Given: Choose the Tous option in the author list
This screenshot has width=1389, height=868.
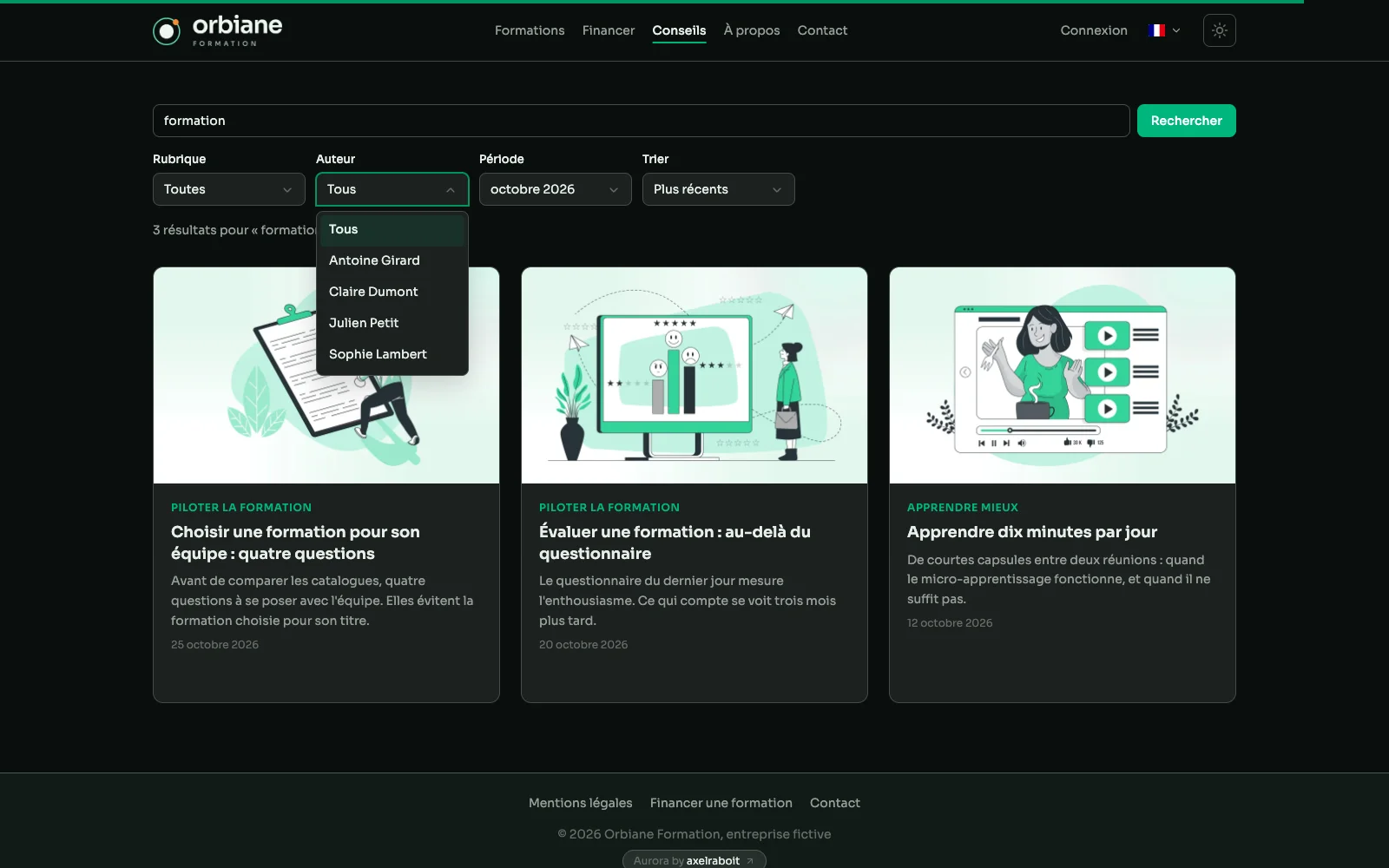Looking at the screenshot, I should tap(392, 229).
